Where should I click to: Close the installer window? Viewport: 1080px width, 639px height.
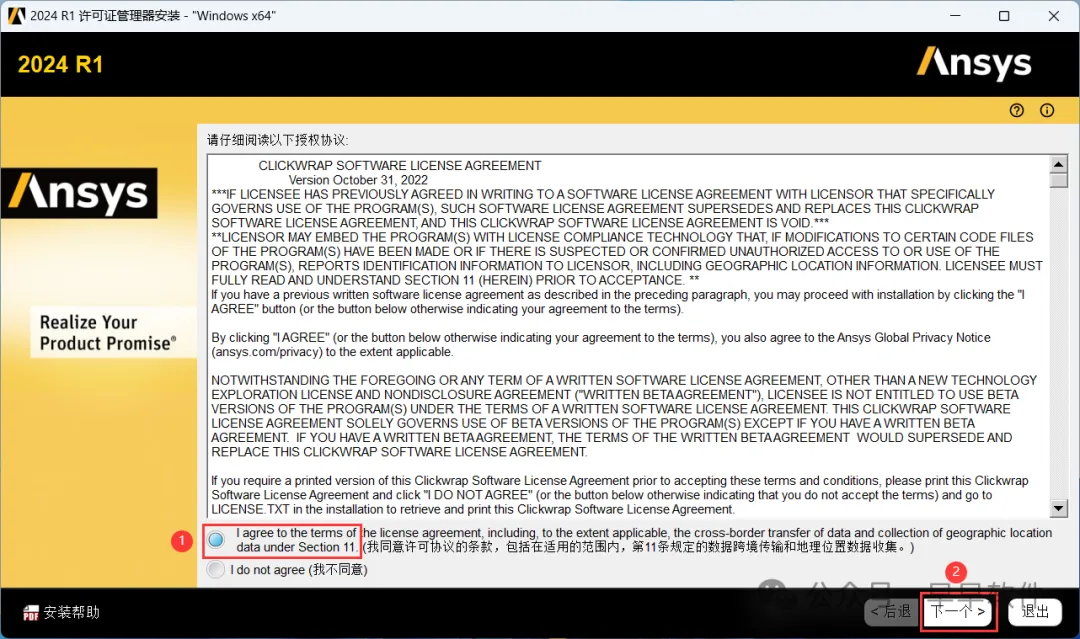pos(1054,15)
